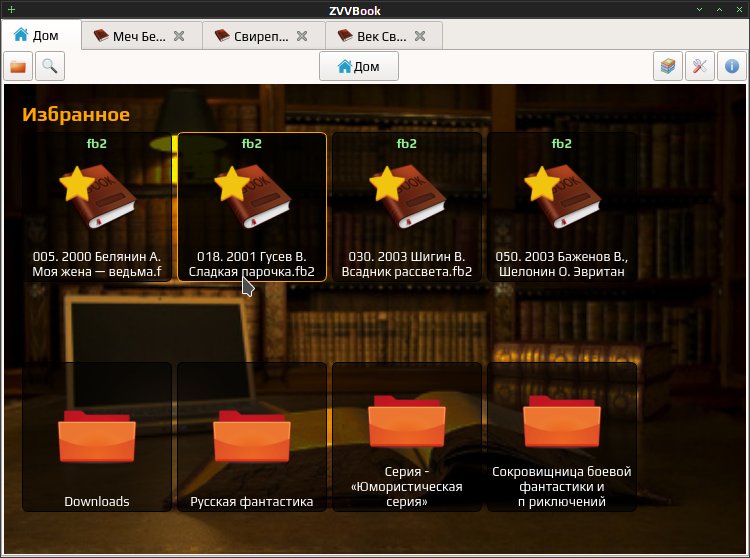Click the Дом home button in toolbar
Viewport: 750px width, 558px height.
click(359, 66)
